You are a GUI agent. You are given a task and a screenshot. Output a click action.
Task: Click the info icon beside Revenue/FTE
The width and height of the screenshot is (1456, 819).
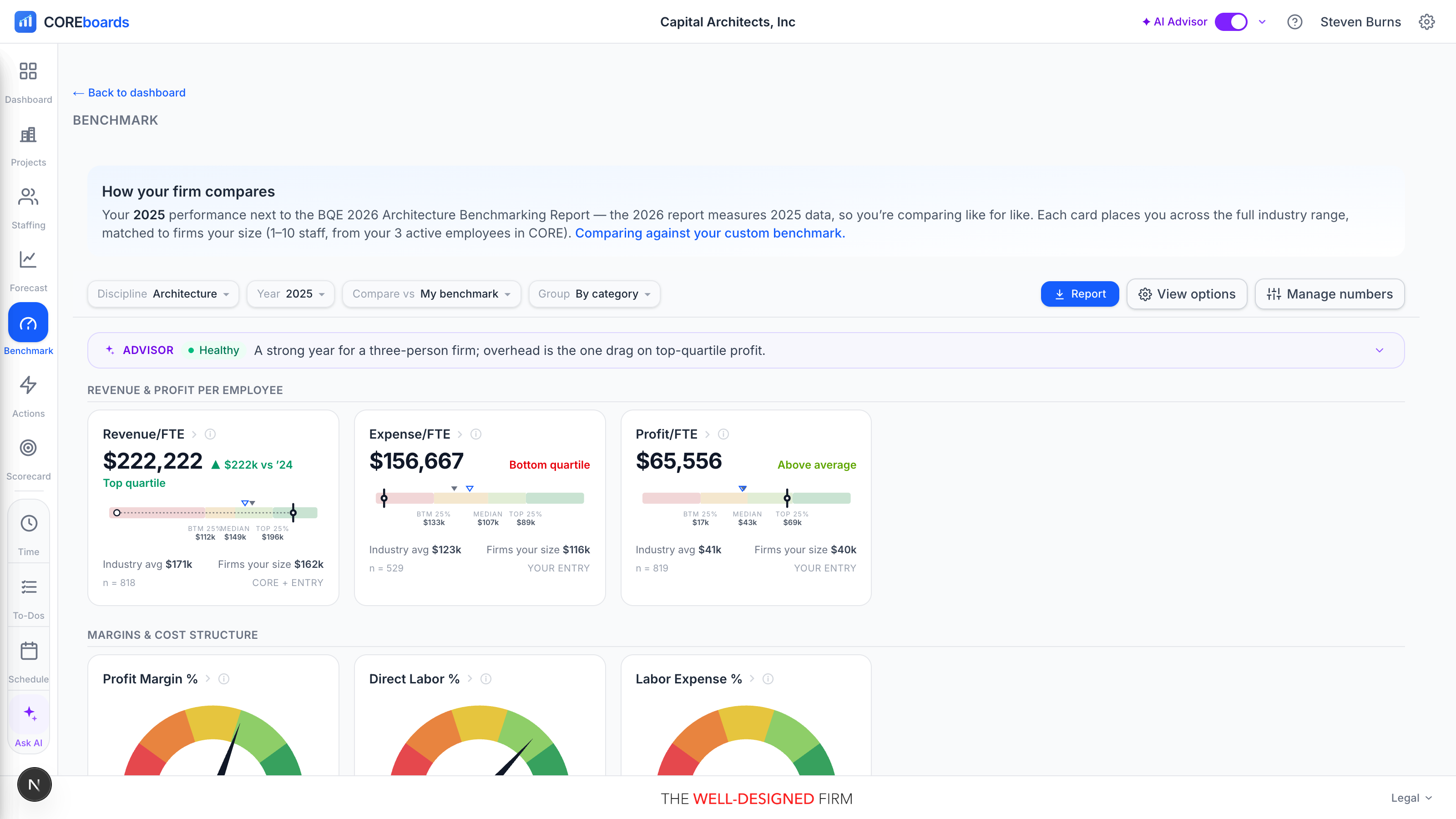click(210, 434)
